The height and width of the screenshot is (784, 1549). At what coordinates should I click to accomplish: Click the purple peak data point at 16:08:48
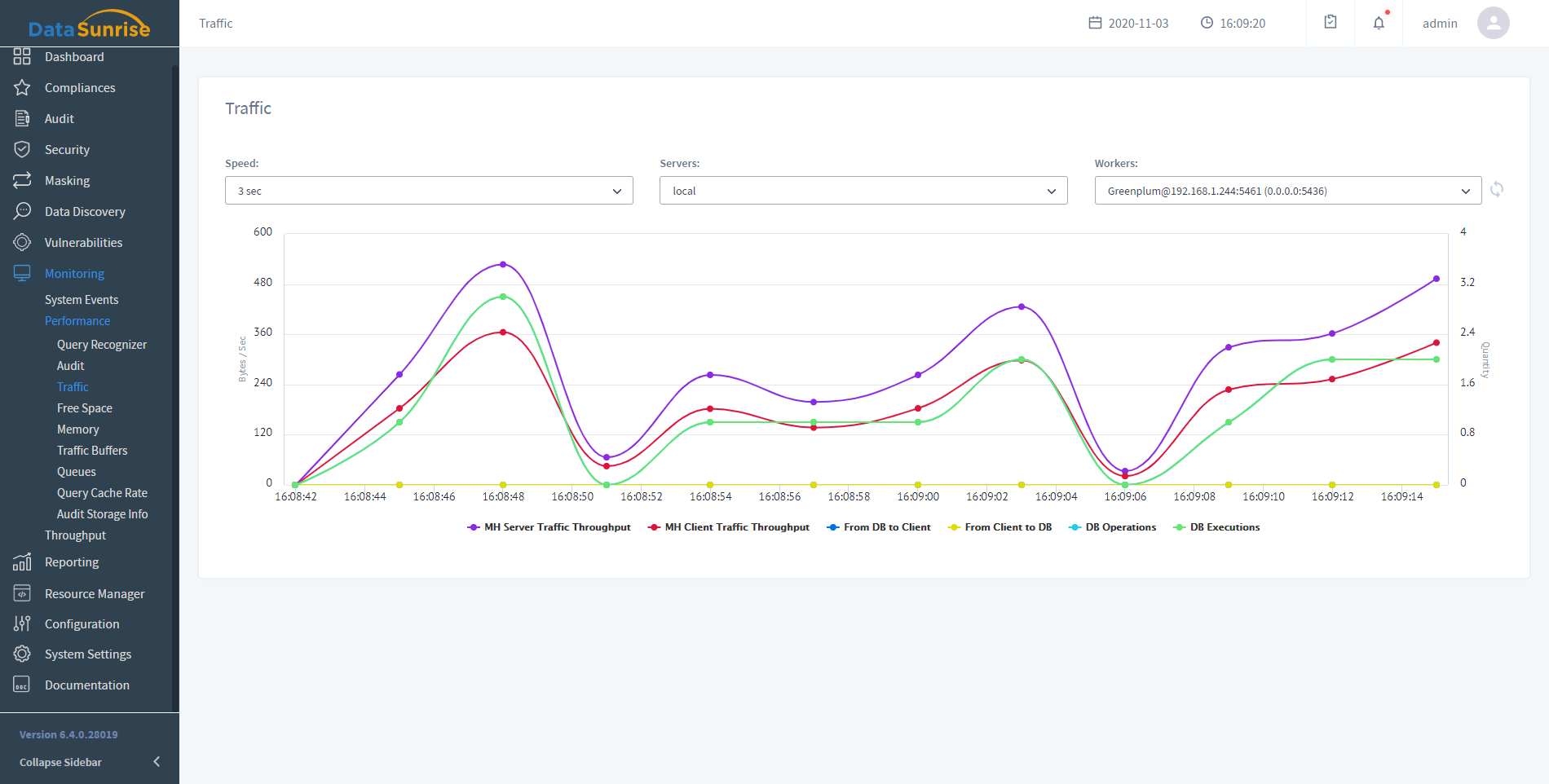(503, 265)
